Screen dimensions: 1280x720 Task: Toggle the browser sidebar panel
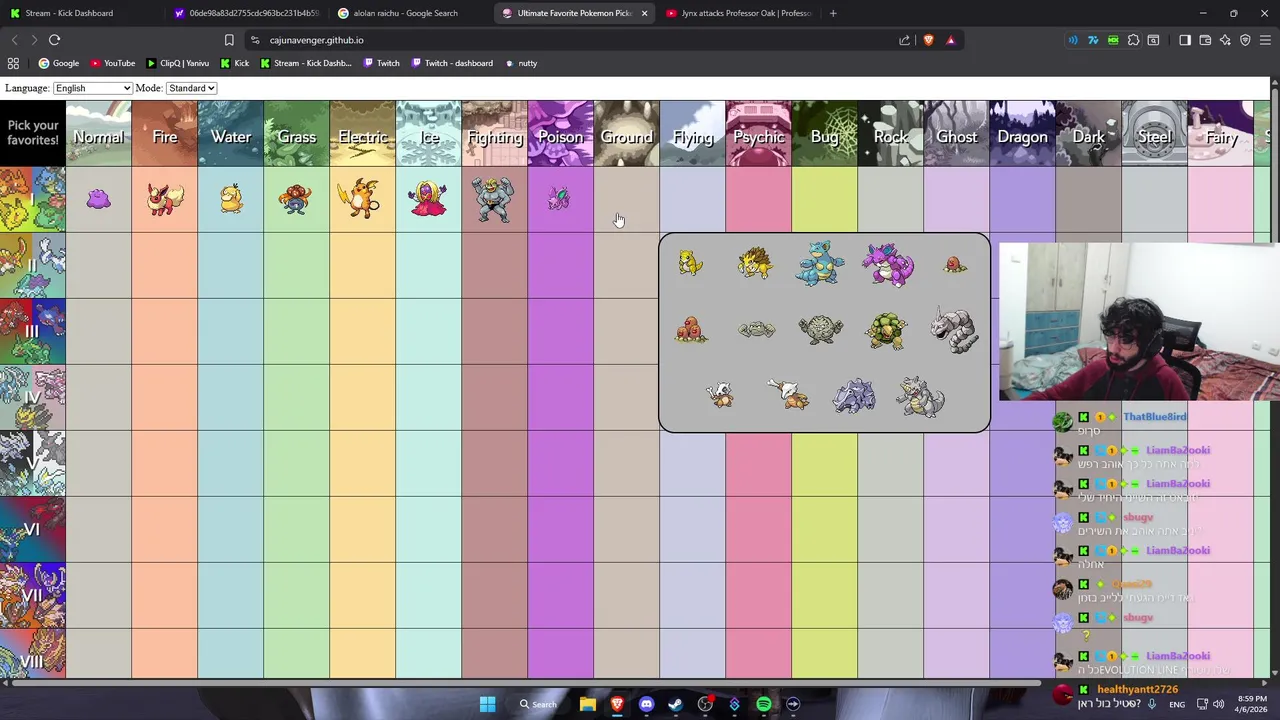(1185, 40)
